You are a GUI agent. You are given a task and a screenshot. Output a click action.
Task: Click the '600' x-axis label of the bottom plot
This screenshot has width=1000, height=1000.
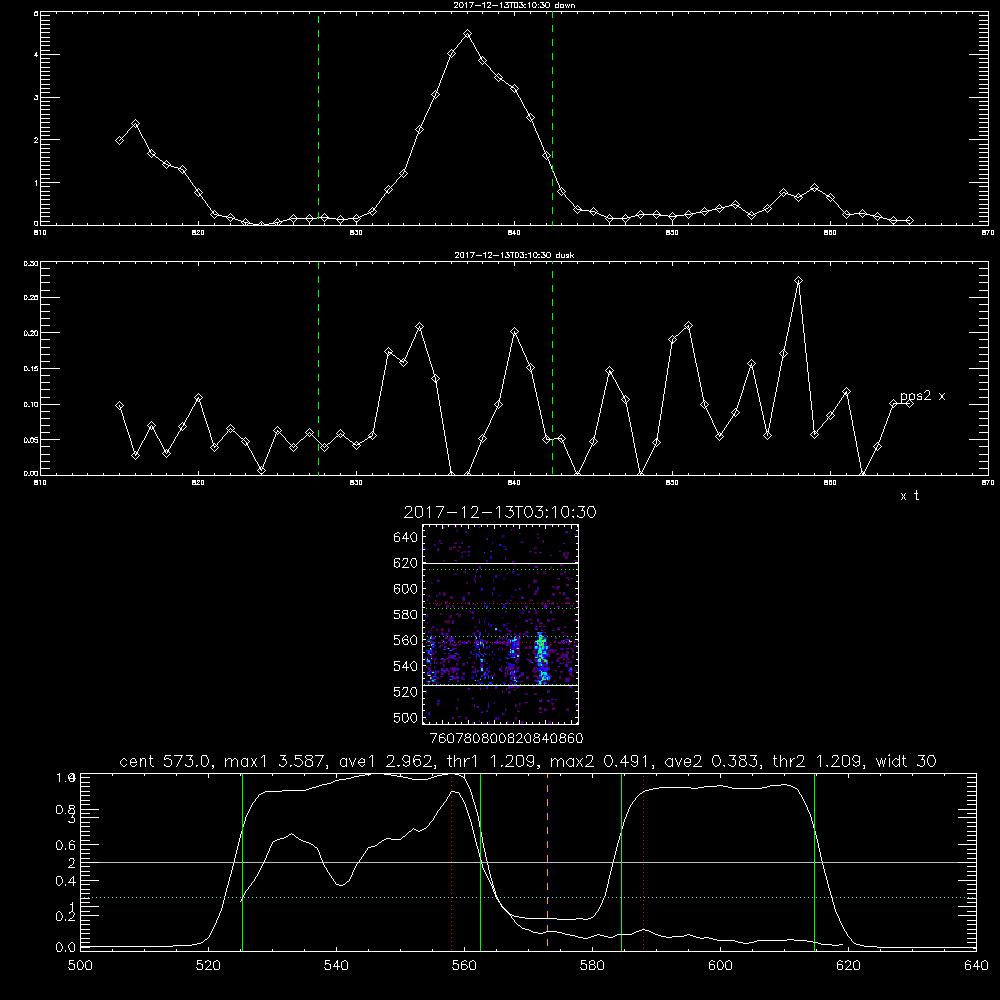(x=721, y=966)
